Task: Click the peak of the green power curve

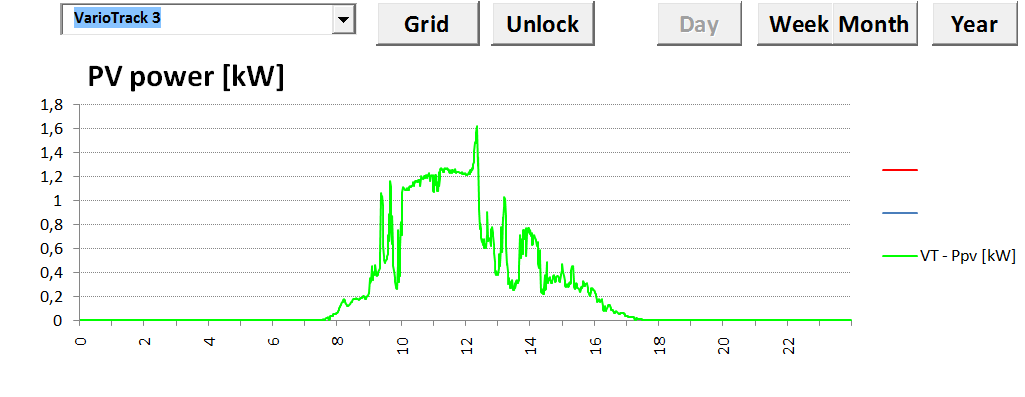Action: pos(477,127)
